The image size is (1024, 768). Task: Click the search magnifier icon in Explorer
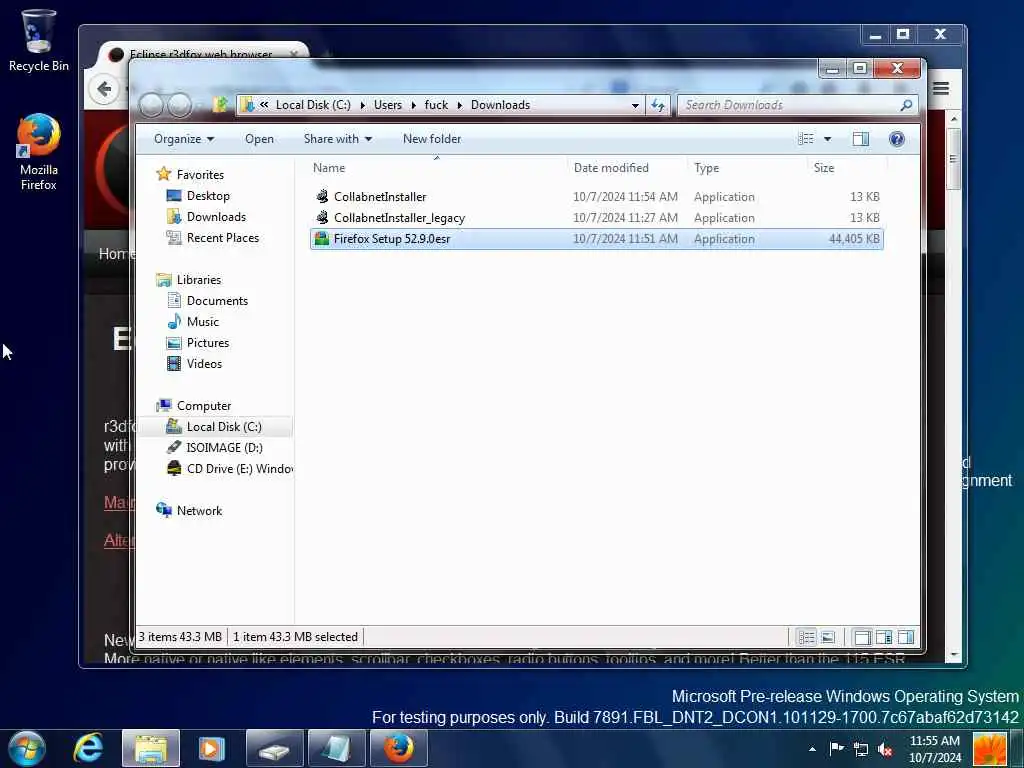coord(906,105)
